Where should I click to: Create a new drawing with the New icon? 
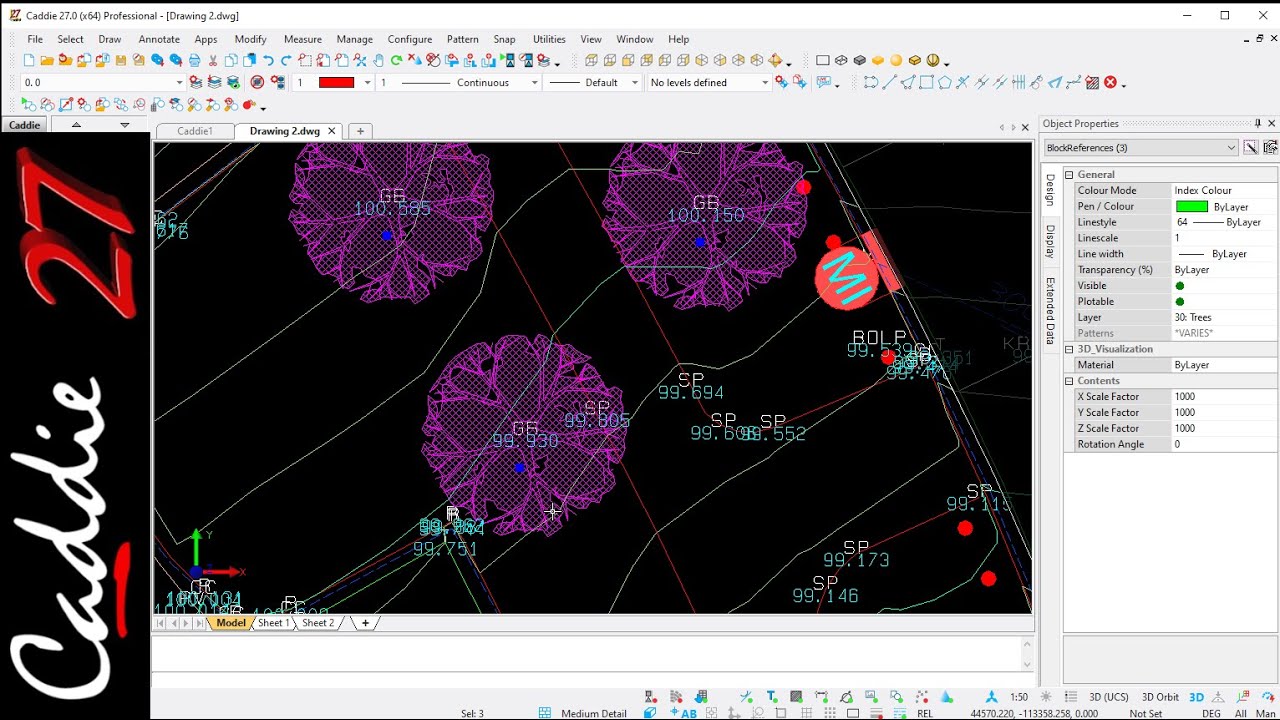(x=29, y=61)
